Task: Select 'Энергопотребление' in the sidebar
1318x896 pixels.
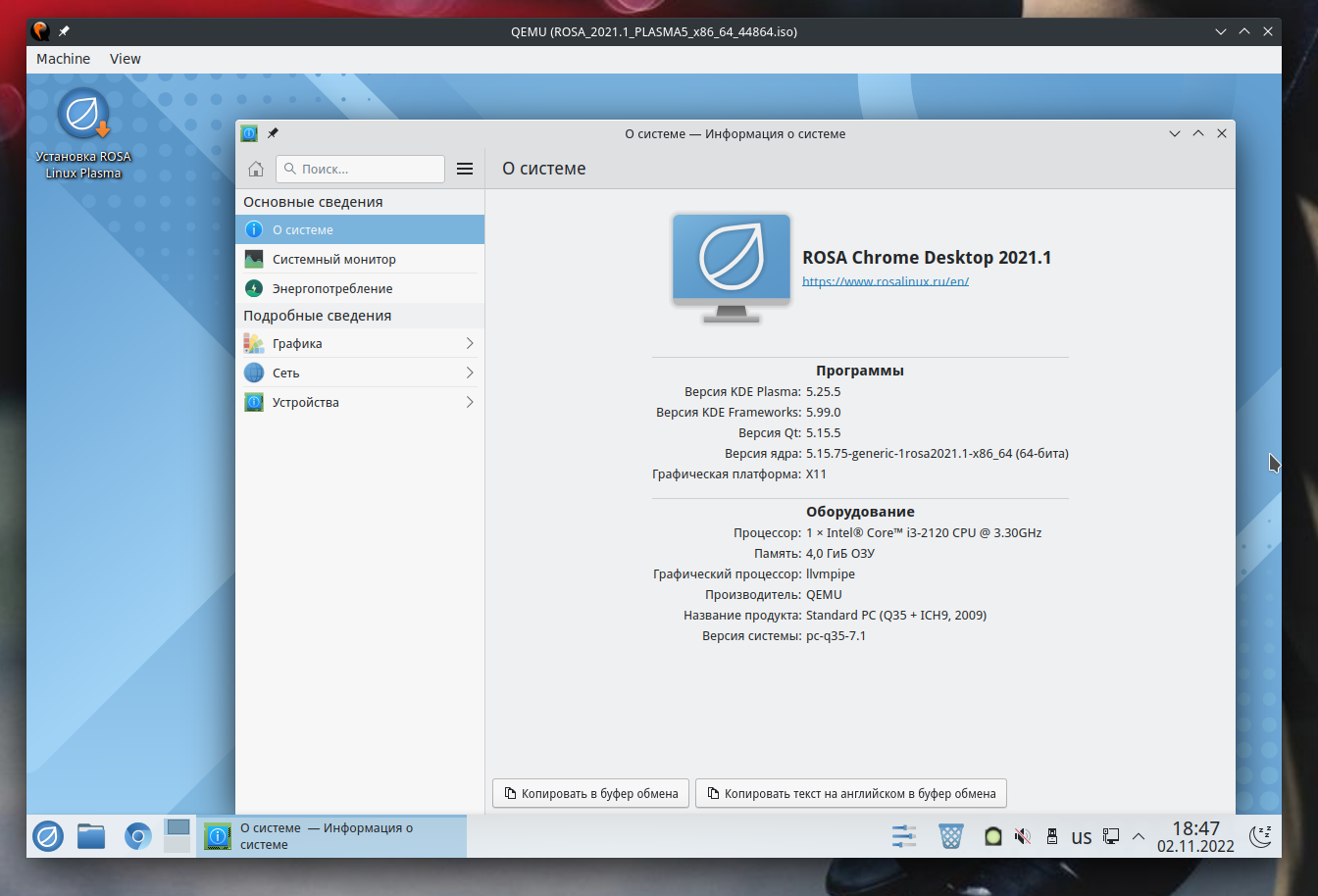Action: point(360,288)
